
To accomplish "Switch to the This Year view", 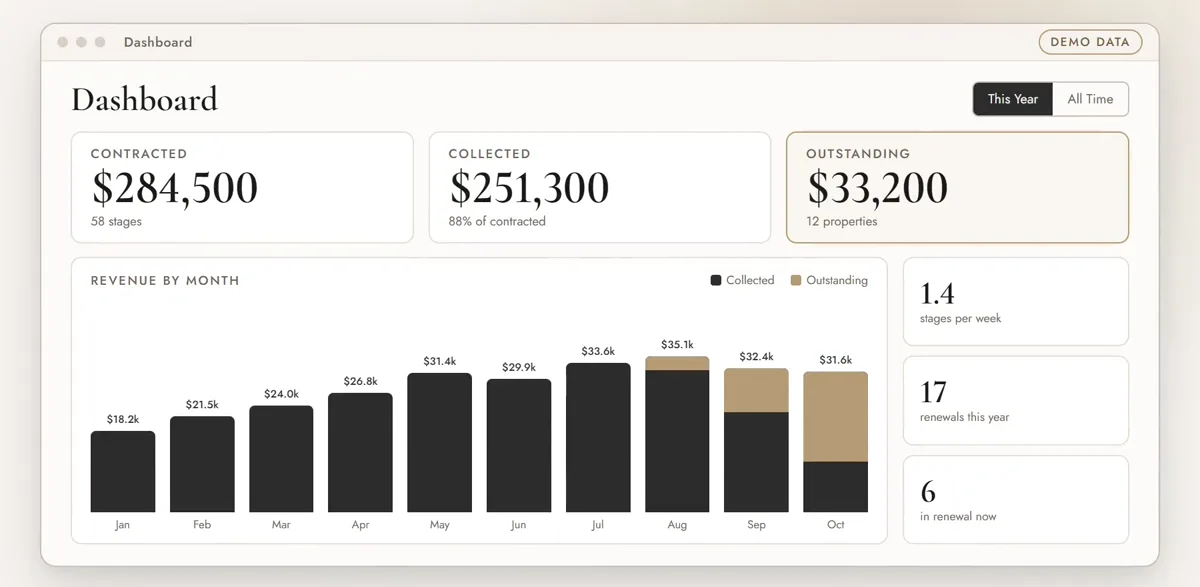I will (x=1013, y=99).
